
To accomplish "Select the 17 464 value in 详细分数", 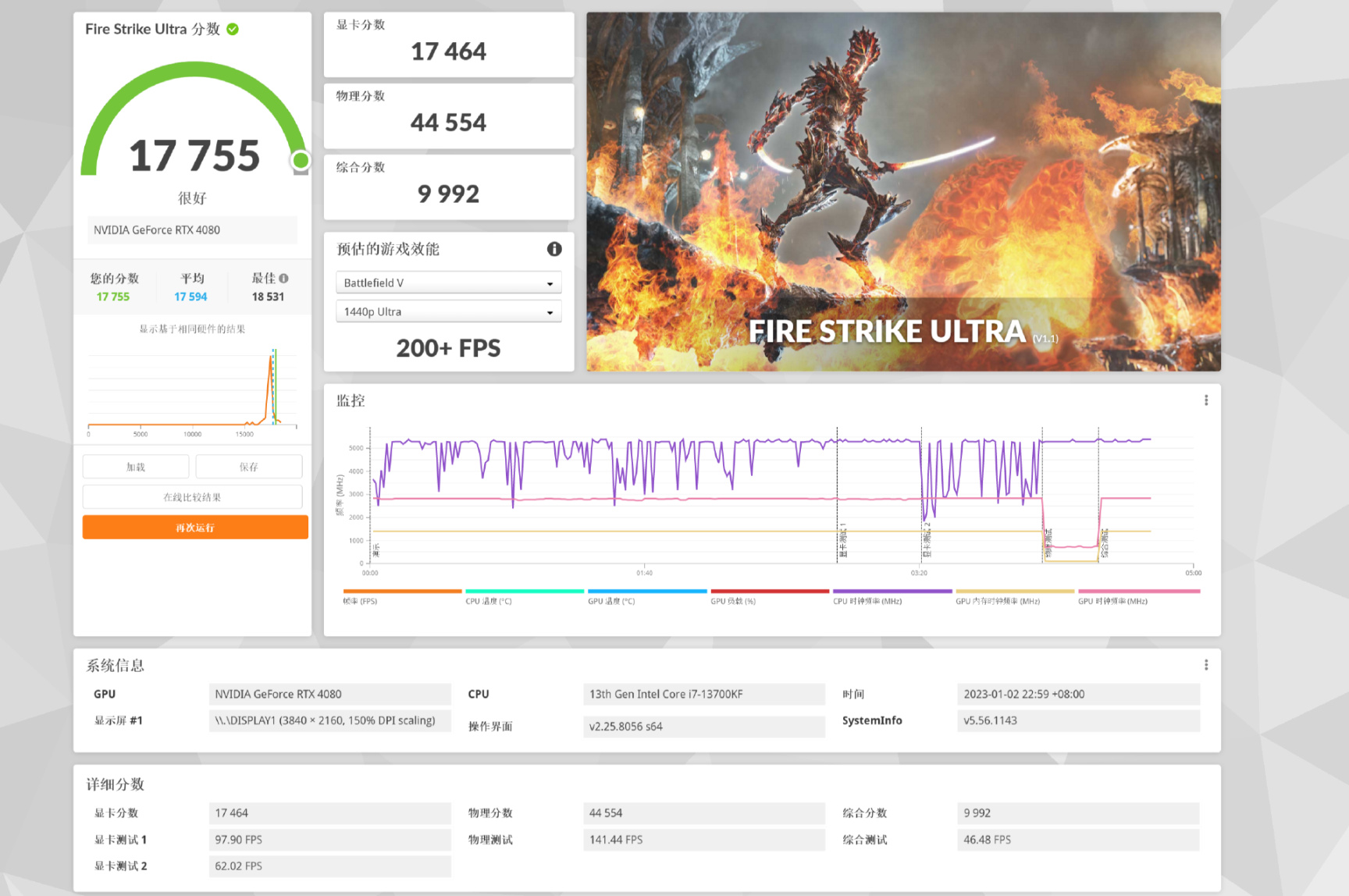I will 329,813.
